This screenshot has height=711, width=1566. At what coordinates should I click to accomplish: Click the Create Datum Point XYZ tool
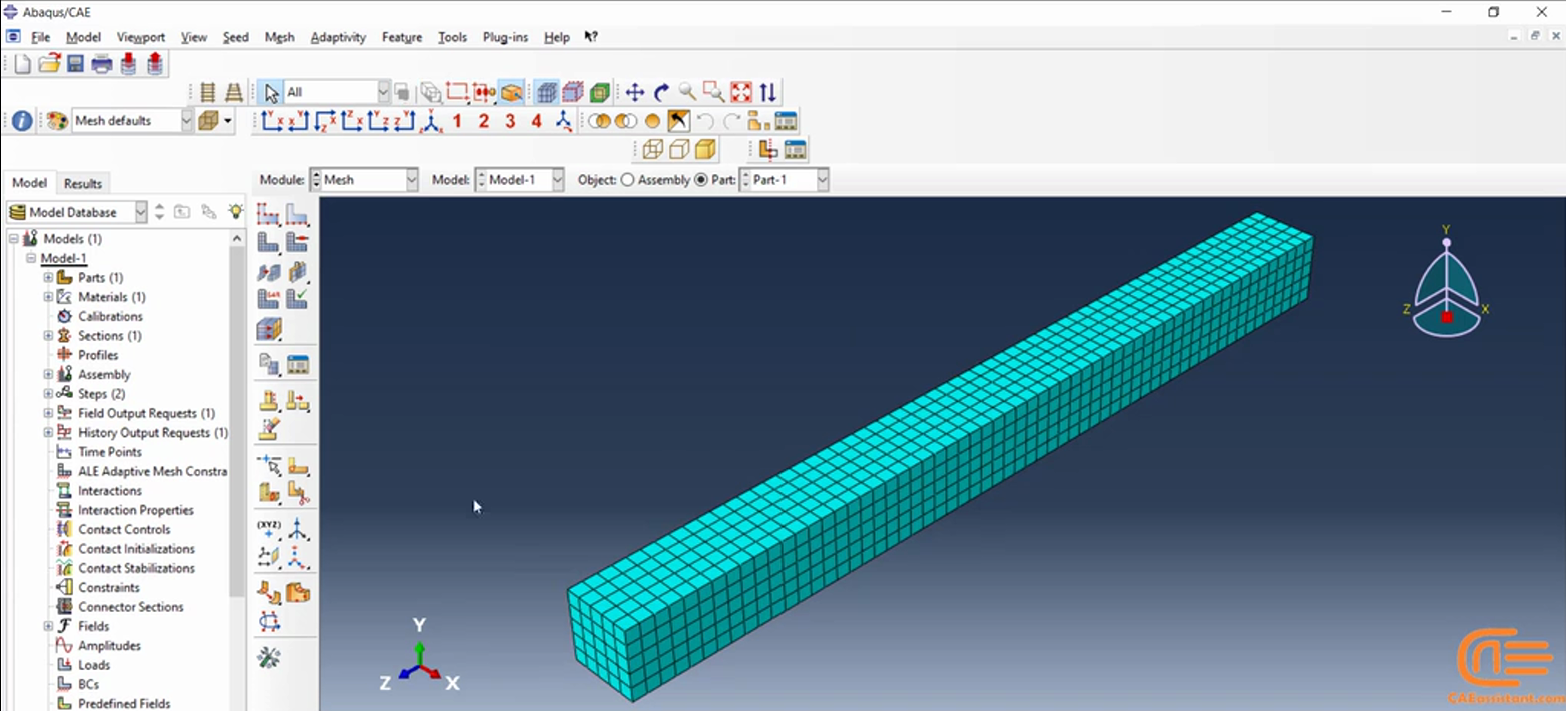coord(269,529)
